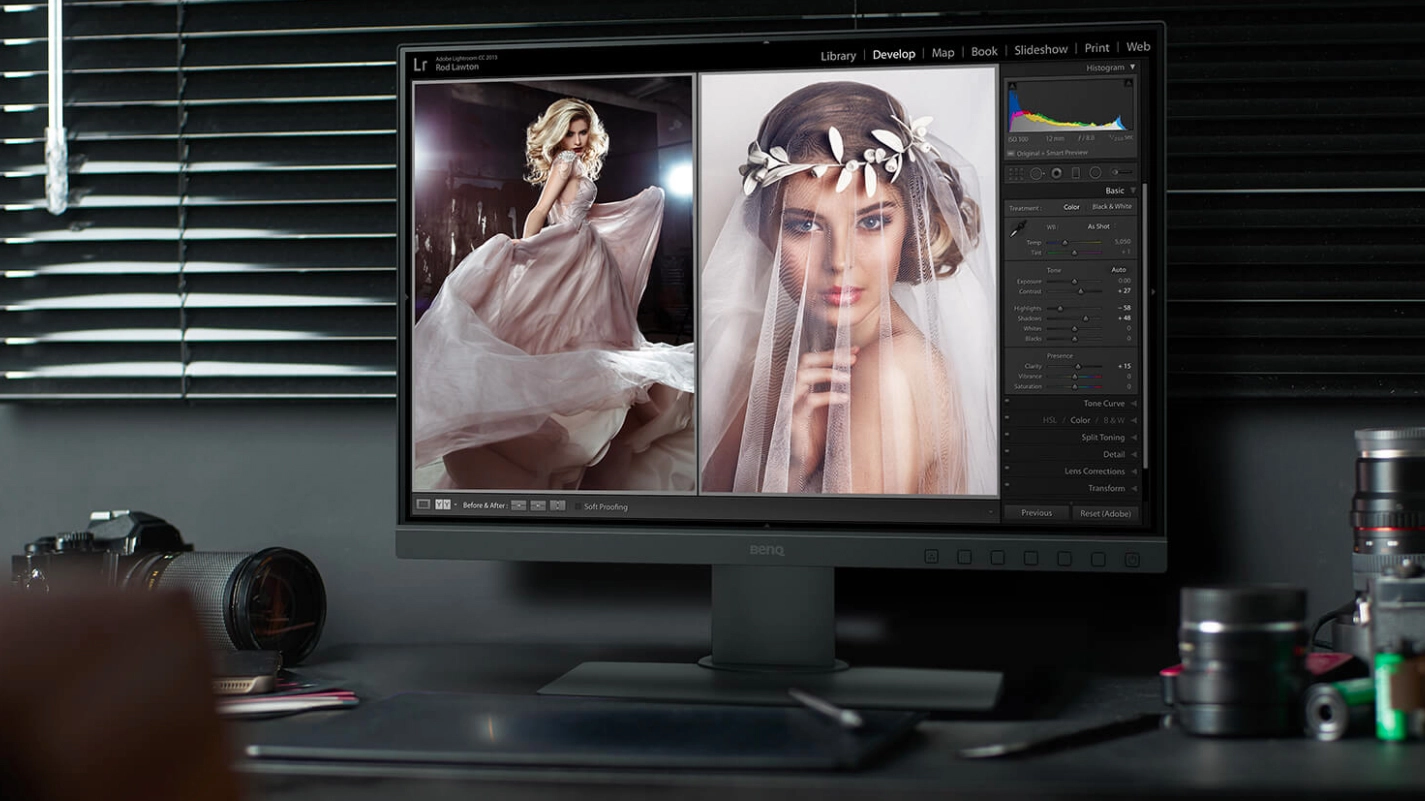Collapse the Histogram panel

1132,68
